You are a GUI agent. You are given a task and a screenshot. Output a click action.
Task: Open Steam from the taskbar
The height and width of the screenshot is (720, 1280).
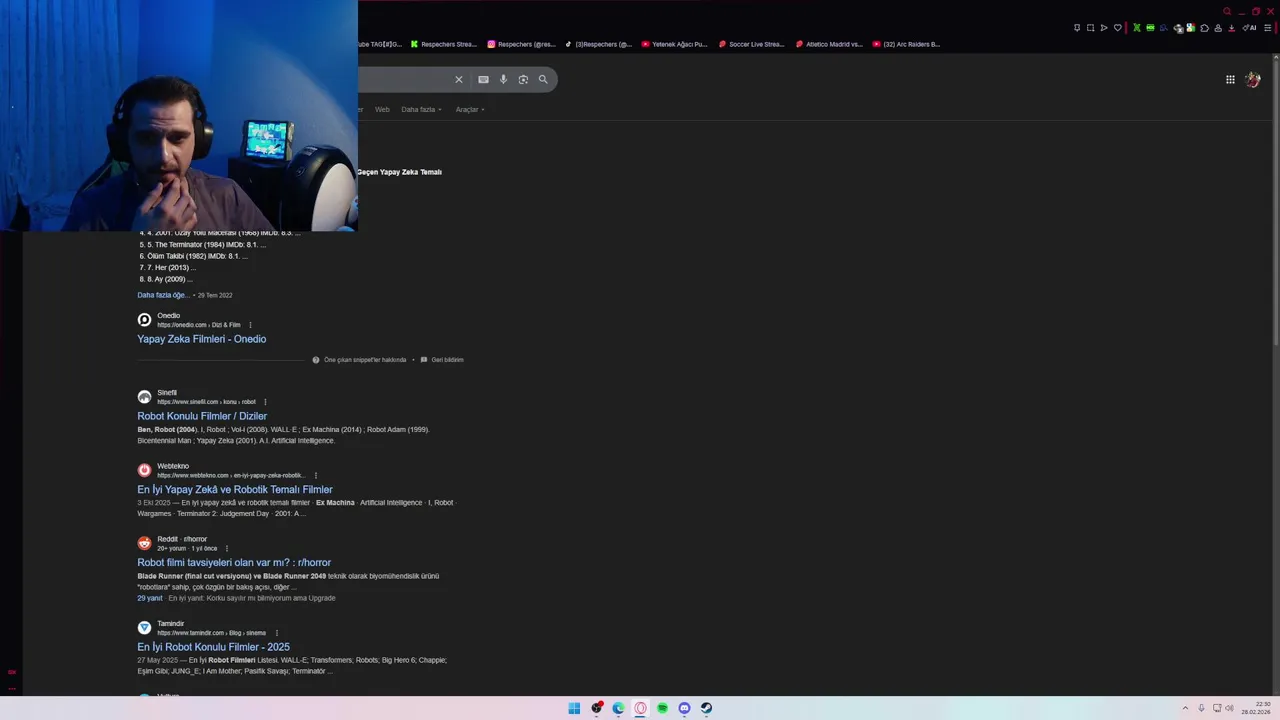[706, 708]
